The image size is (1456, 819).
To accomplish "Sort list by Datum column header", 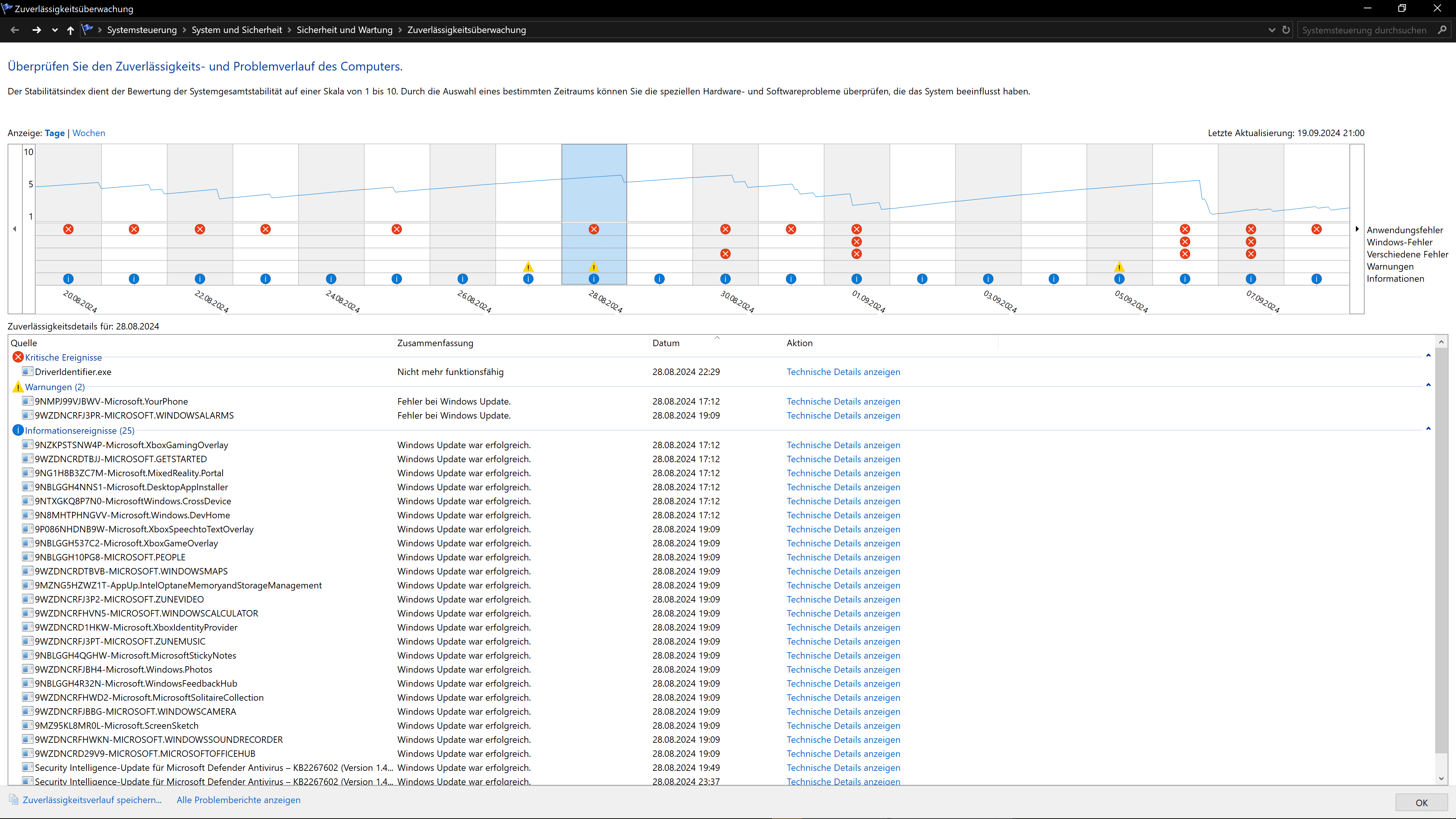I will point(666,343).
